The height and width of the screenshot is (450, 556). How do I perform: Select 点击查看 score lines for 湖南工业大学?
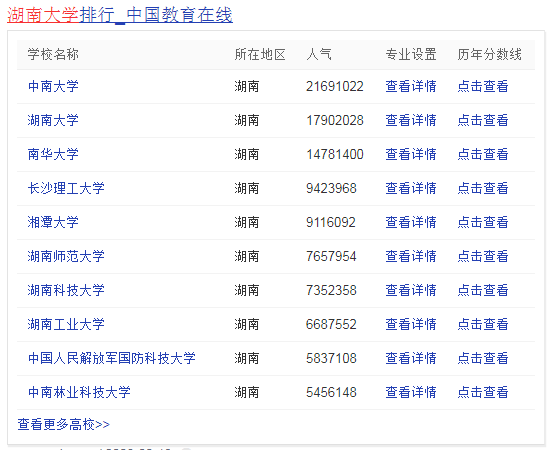pos(483,324)
